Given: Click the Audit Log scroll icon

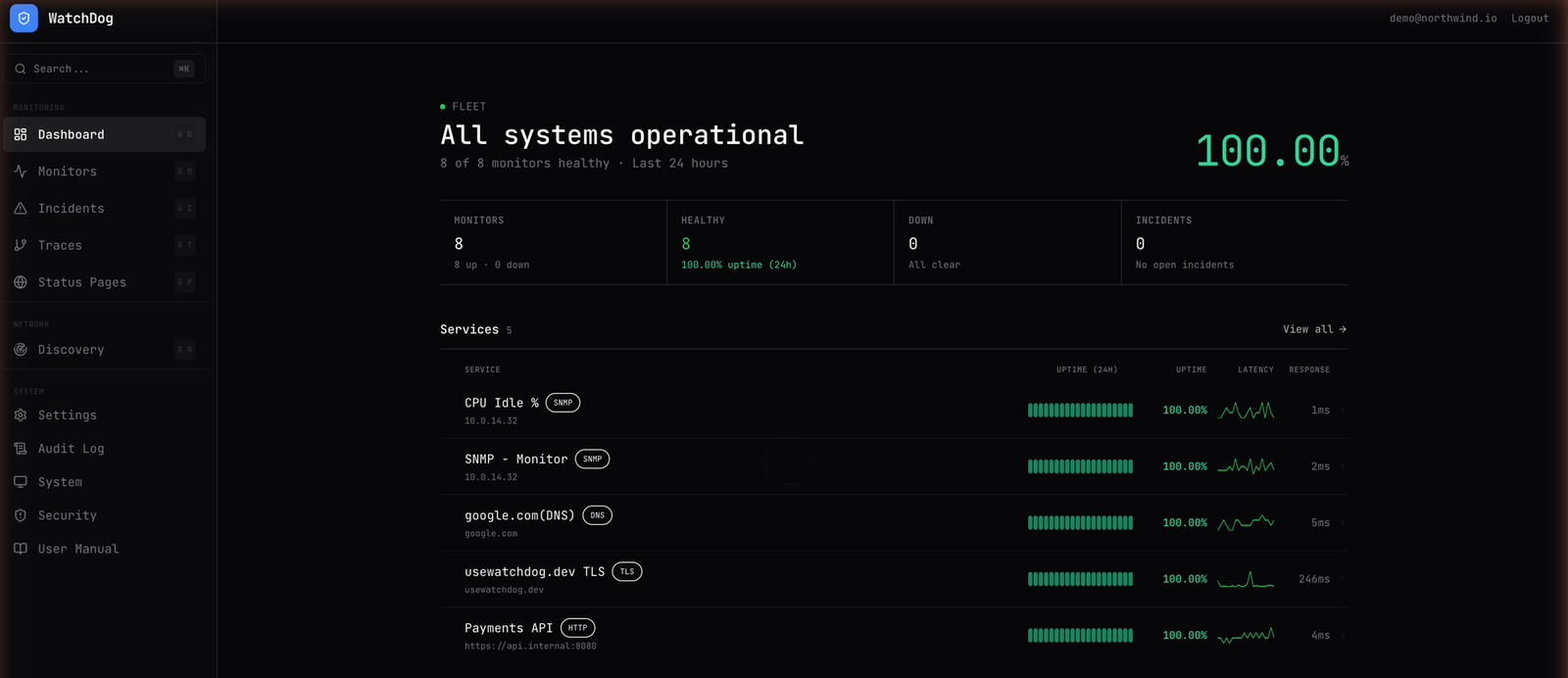Looking at the screenshot, I should pos(21,449).
